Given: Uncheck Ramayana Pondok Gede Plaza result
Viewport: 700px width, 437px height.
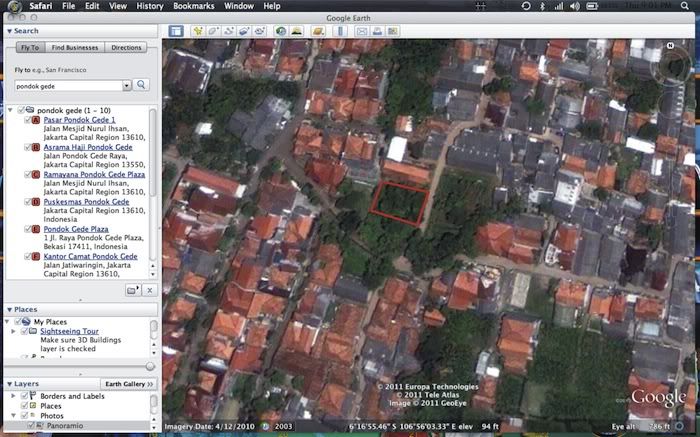Looking at the screenshot, I should click(28, 174).
